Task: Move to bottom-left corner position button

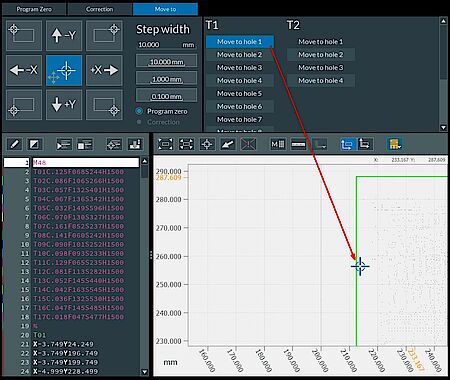Action: 24,105
